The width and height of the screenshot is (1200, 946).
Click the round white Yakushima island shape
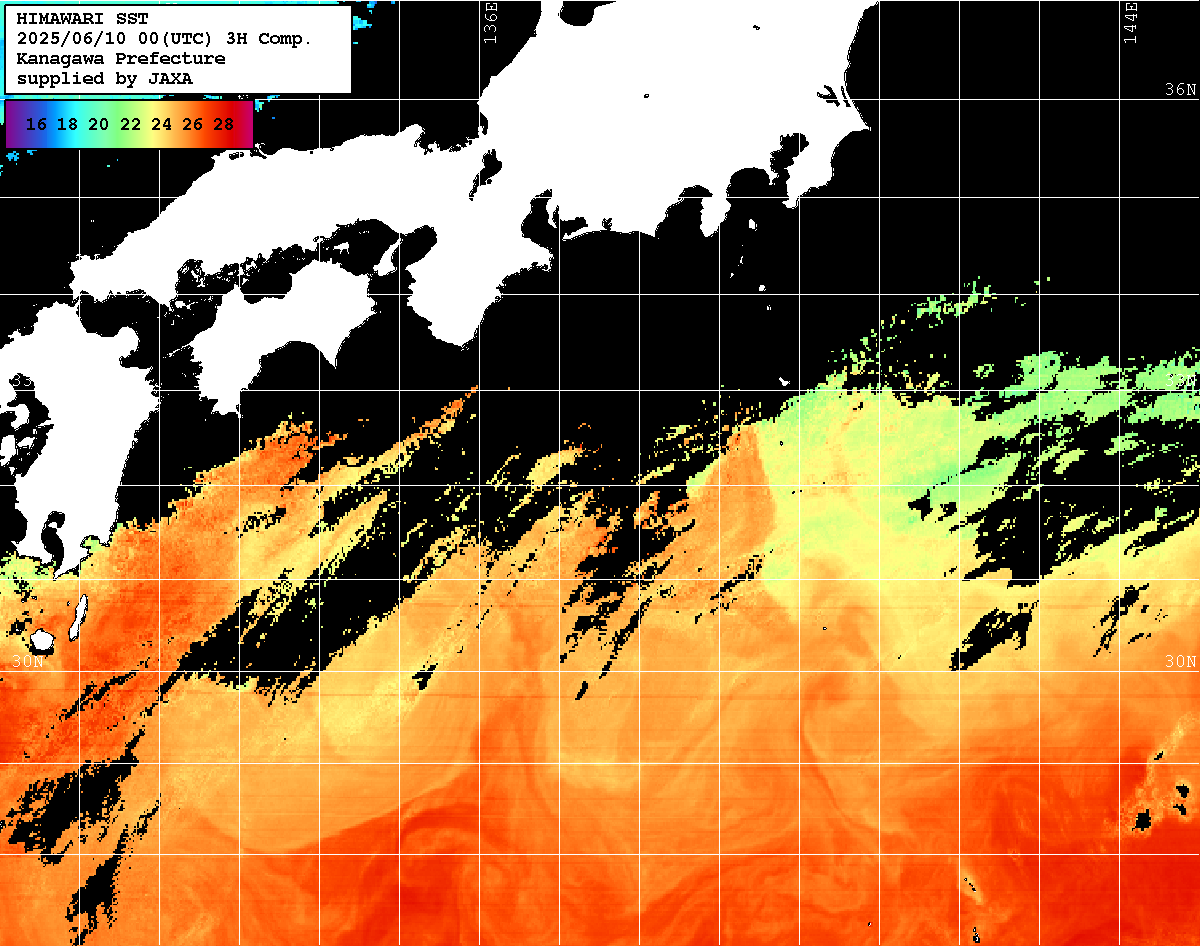tap(41, 639)
